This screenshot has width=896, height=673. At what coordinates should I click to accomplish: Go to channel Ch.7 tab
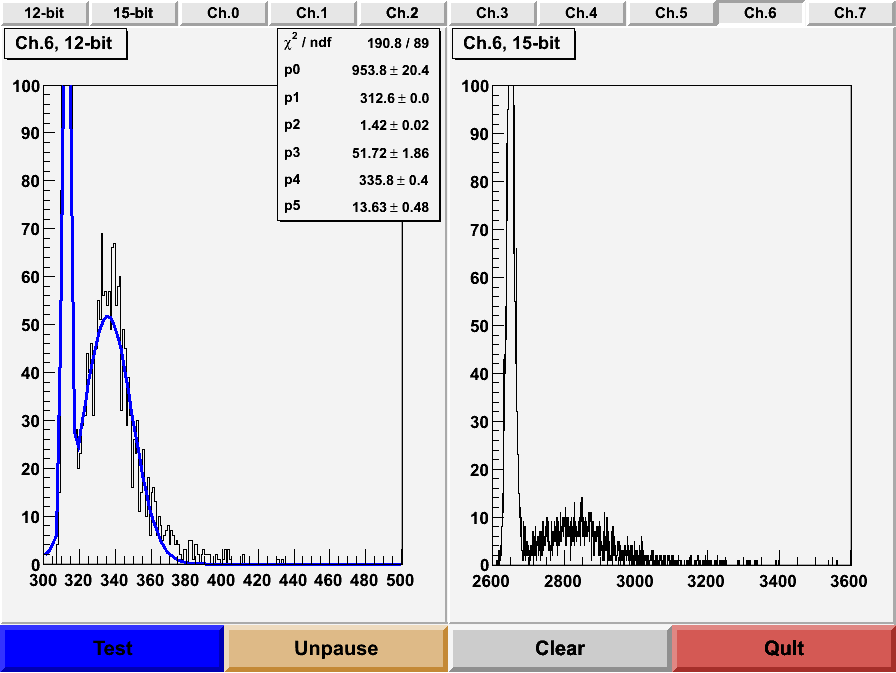coord(850,13)
